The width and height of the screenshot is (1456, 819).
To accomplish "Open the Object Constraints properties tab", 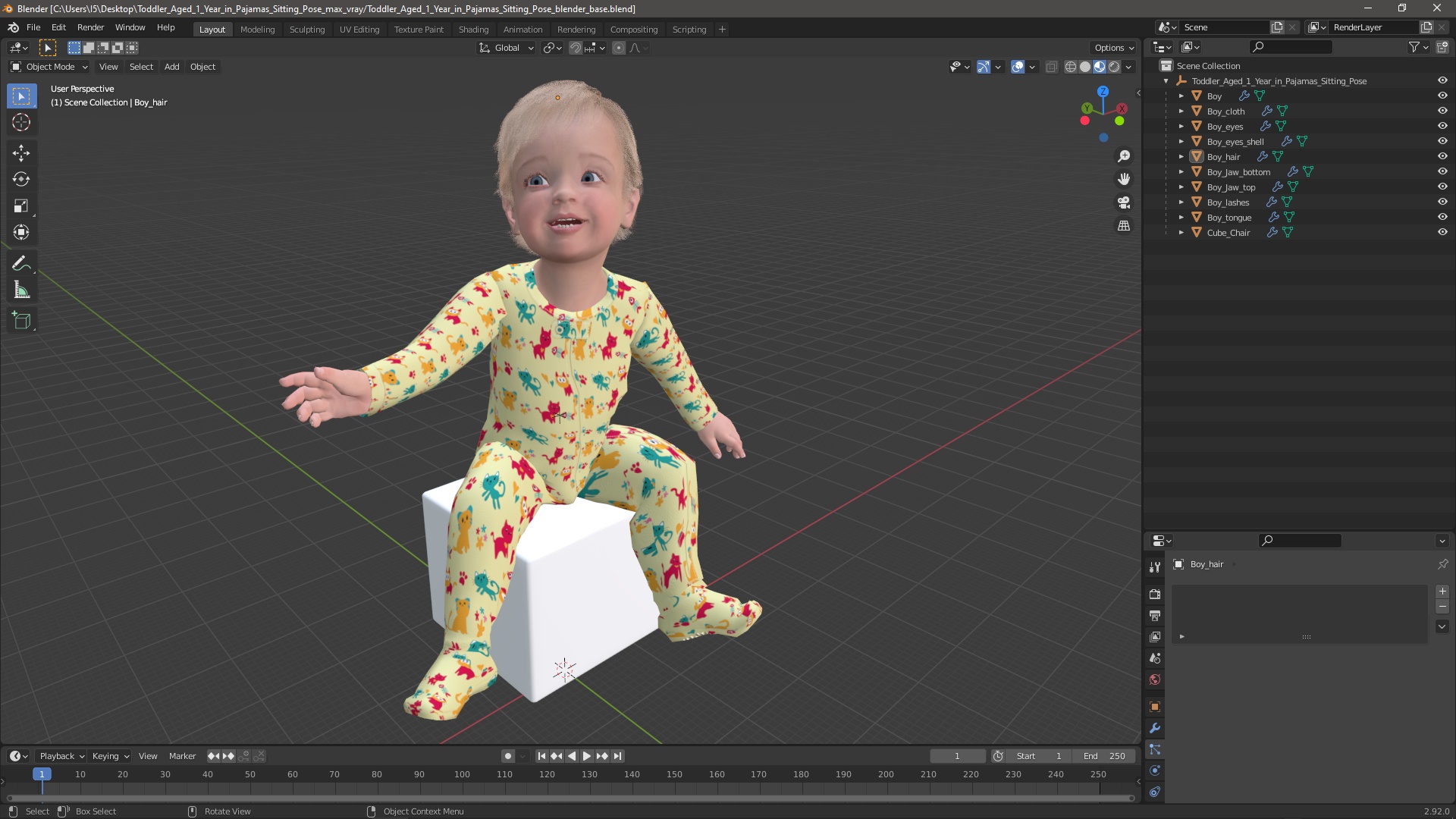I will 1154,792.
